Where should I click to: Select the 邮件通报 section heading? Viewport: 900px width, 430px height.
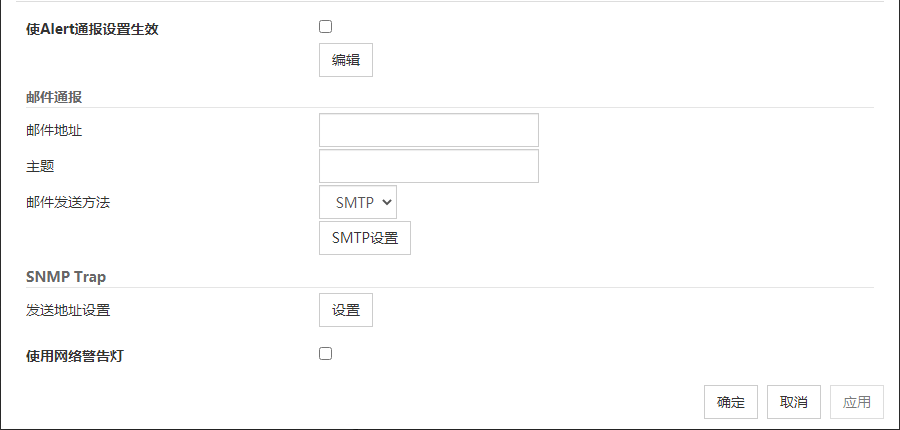54,97
